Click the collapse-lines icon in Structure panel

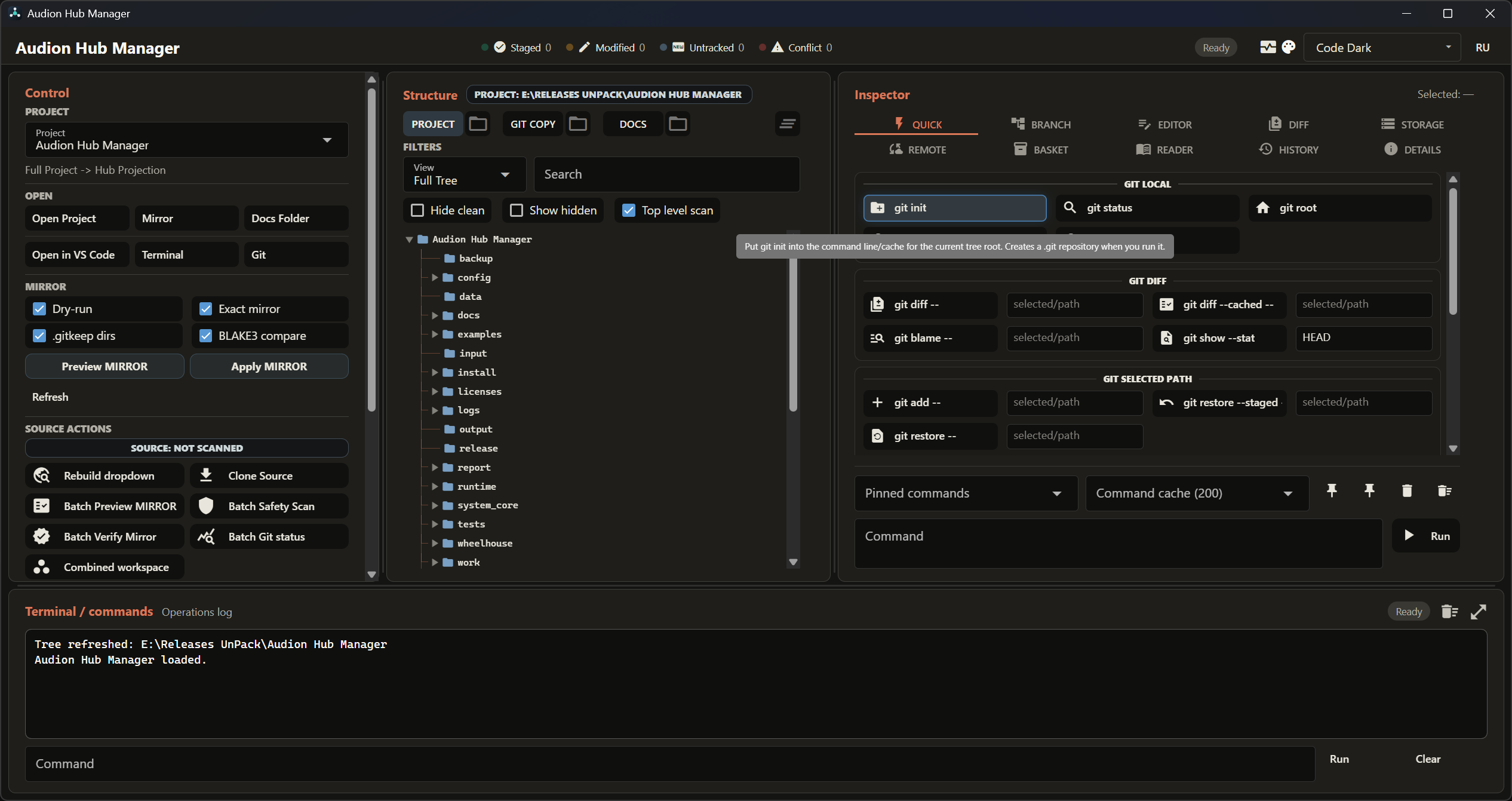tap(788, 124)
